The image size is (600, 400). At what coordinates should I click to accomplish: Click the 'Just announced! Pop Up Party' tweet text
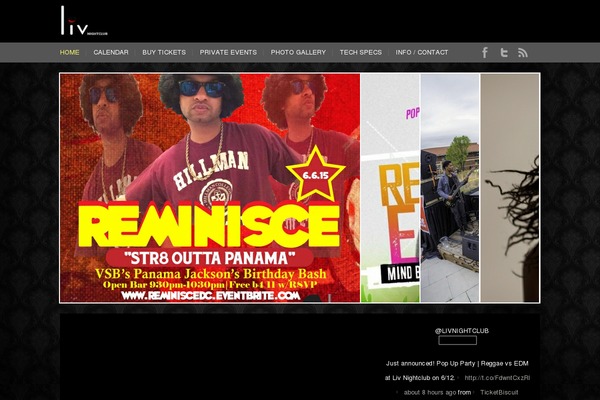tap(457, 371)
